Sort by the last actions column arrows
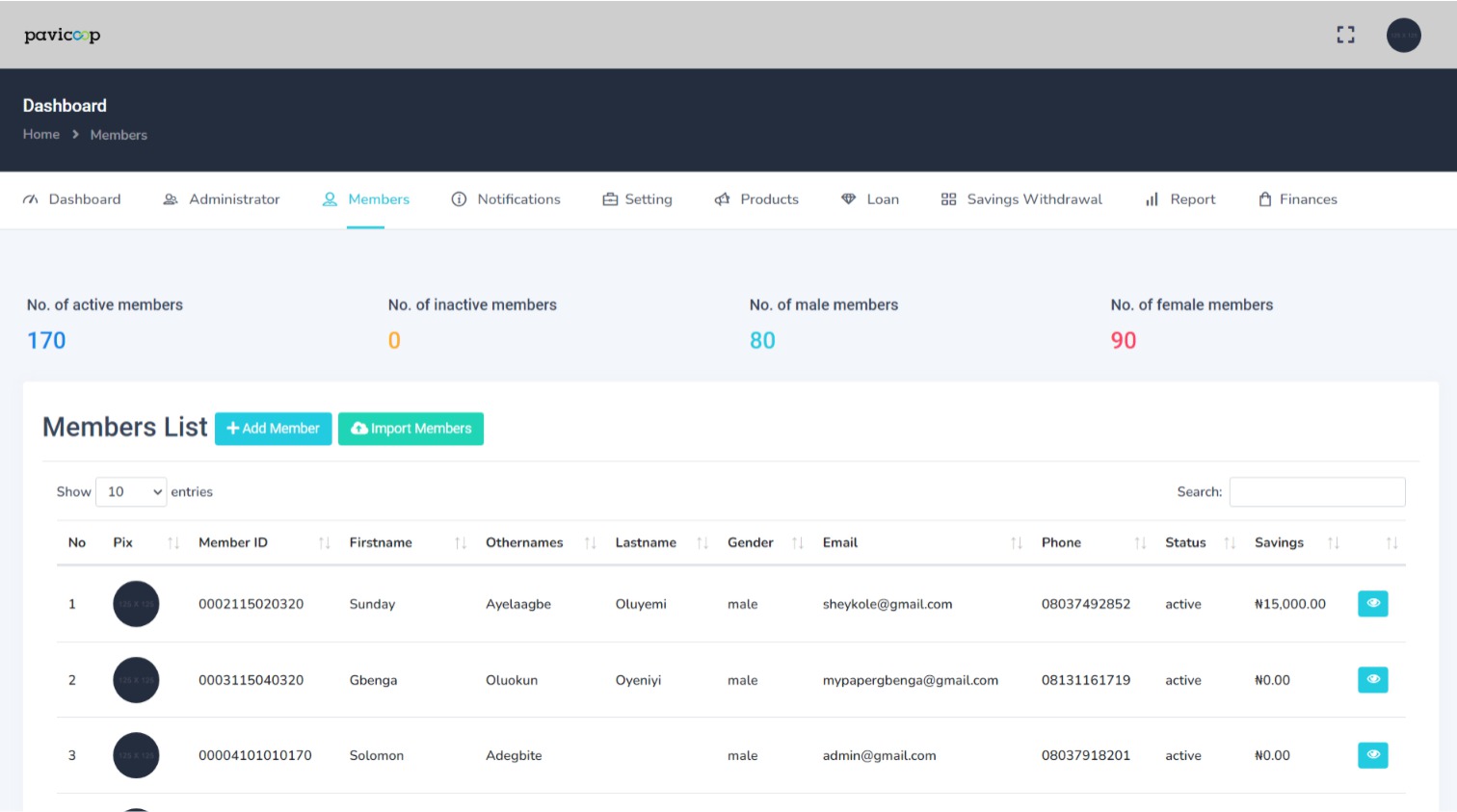Image resolution: width=1457 pixels, height=812 pixels. click(1392, 543)
